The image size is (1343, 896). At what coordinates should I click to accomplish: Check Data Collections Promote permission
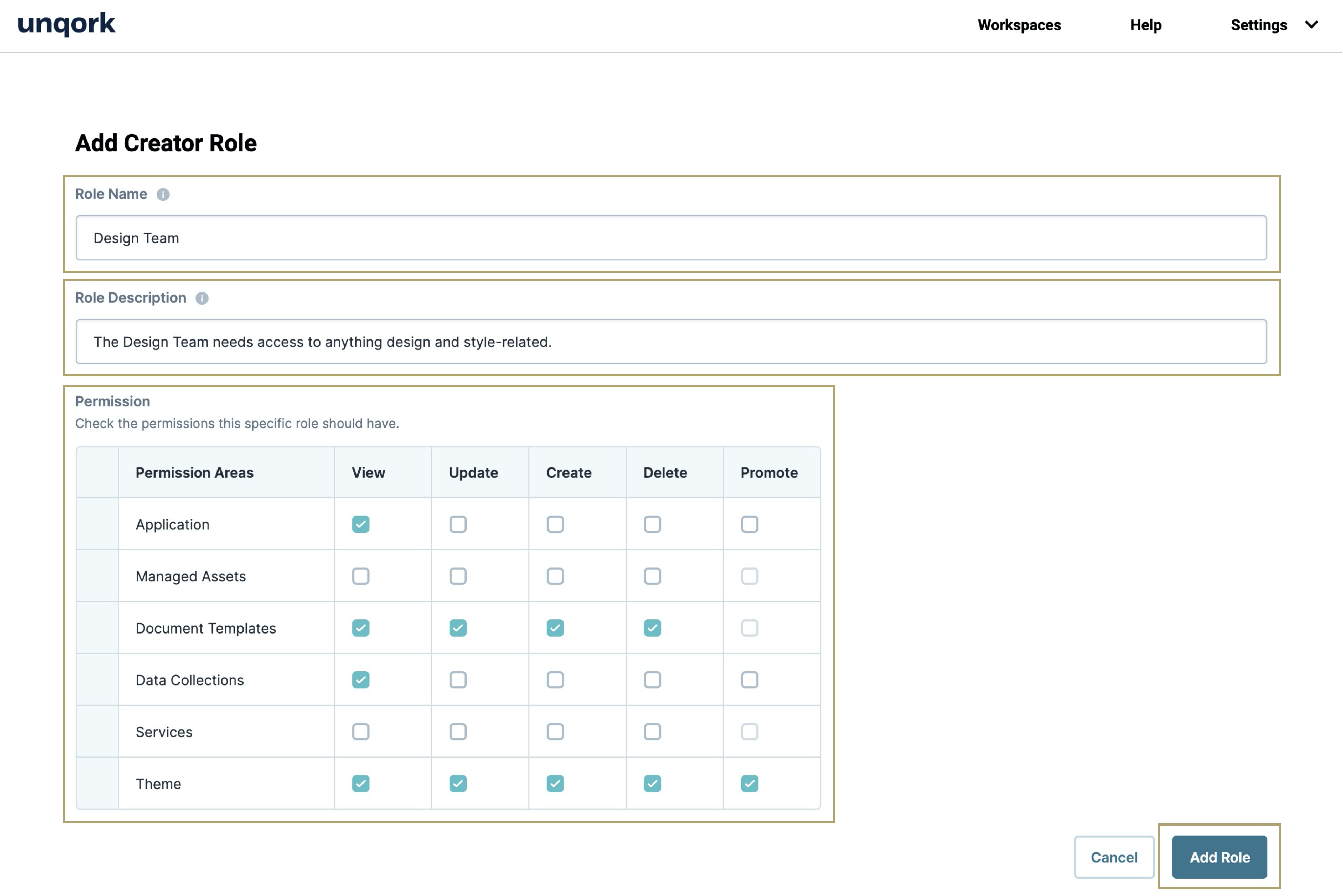coord(750,680)
